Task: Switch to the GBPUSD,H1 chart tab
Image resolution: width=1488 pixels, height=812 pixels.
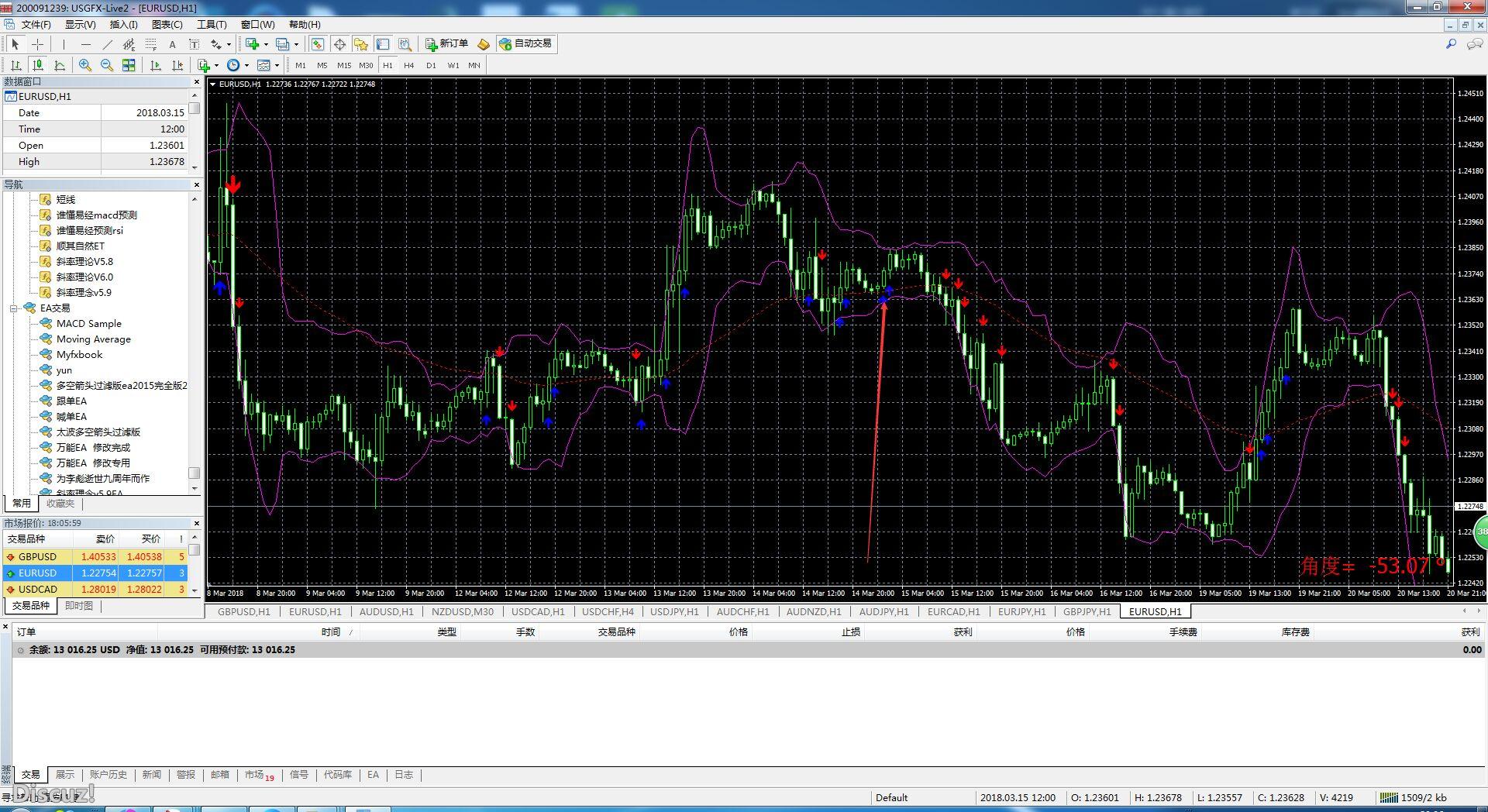Action: pyautogui.click(x=244, y=612)
